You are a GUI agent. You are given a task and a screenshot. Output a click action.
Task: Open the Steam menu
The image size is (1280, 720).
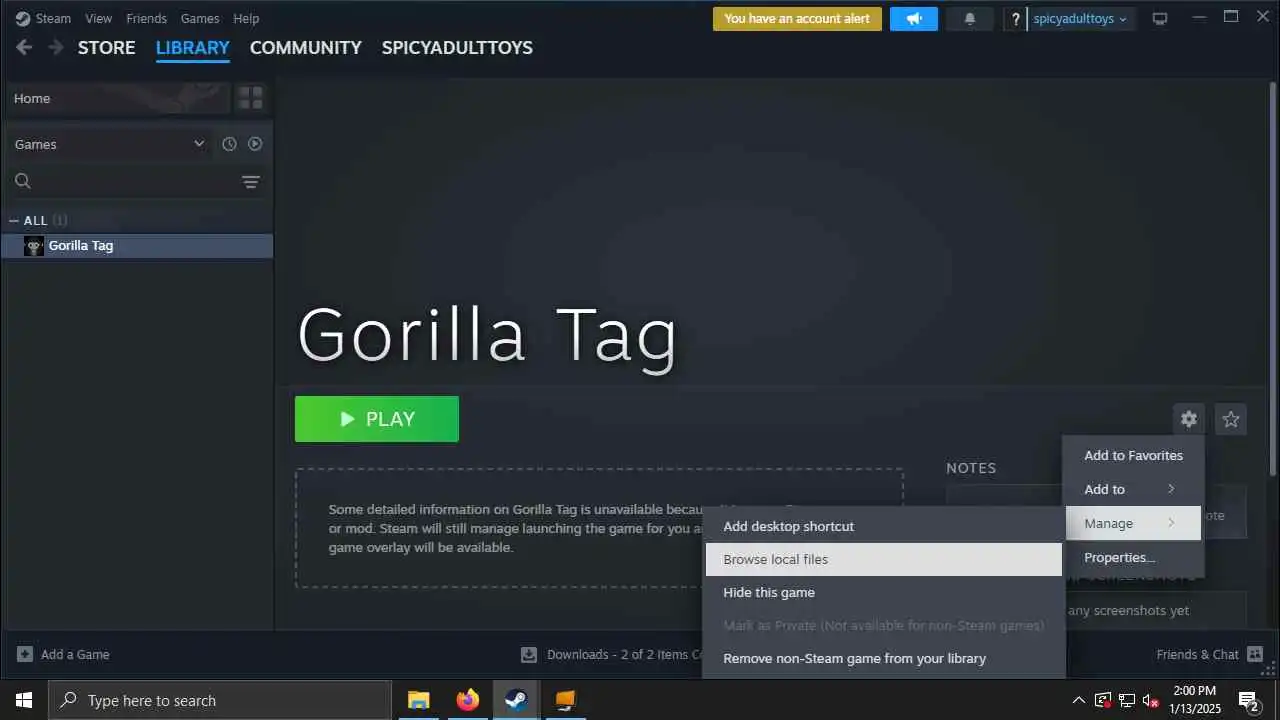[53, 18]
